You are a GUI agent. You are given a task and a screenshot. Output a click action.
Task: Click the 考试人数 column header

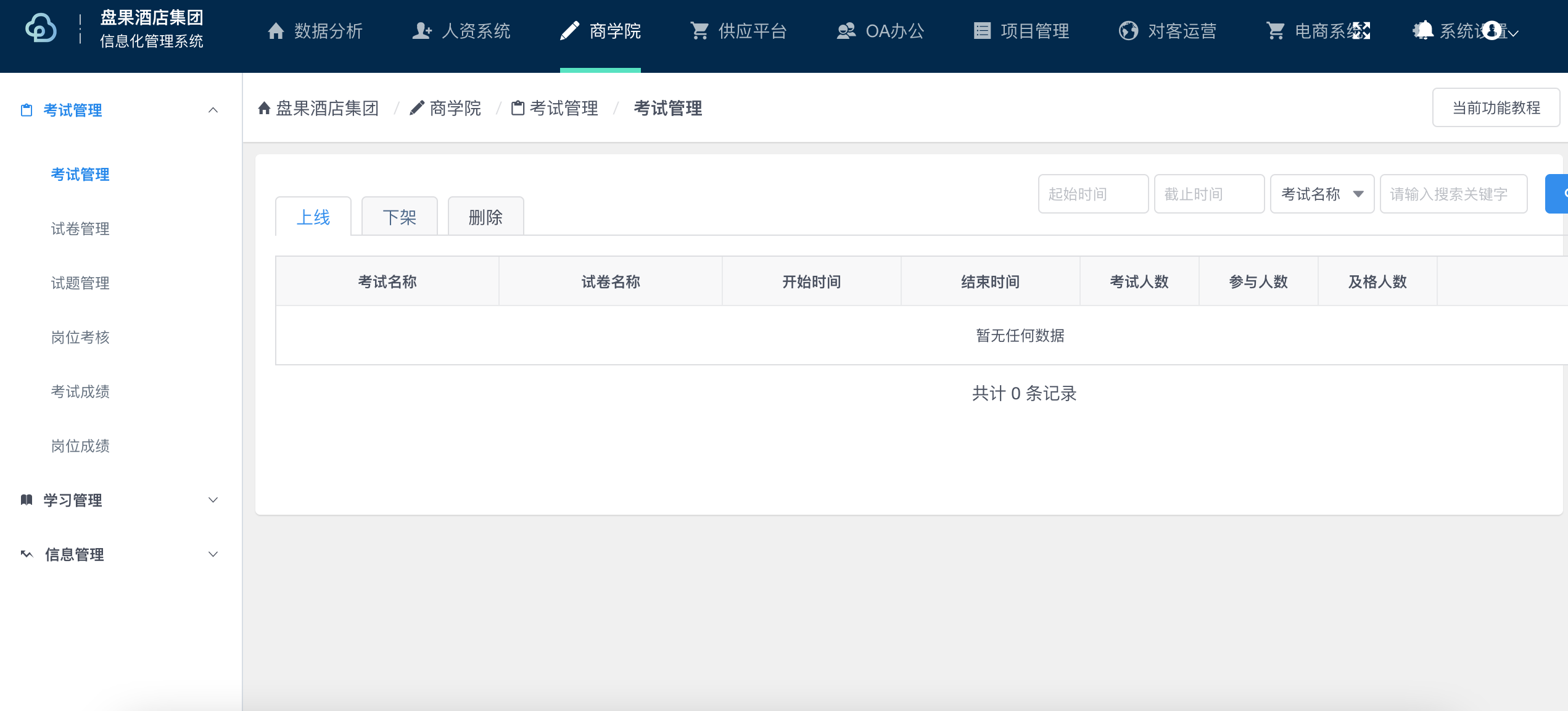point(1139,282)
